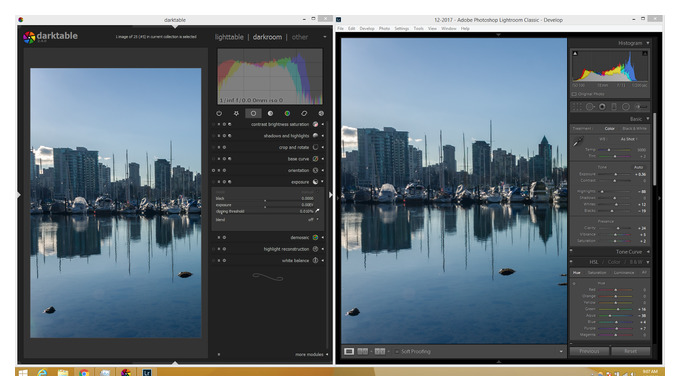680x391 pixels.
Task: Click the Lightroom Temp slider handle
Action: click(x=609, y=150)
